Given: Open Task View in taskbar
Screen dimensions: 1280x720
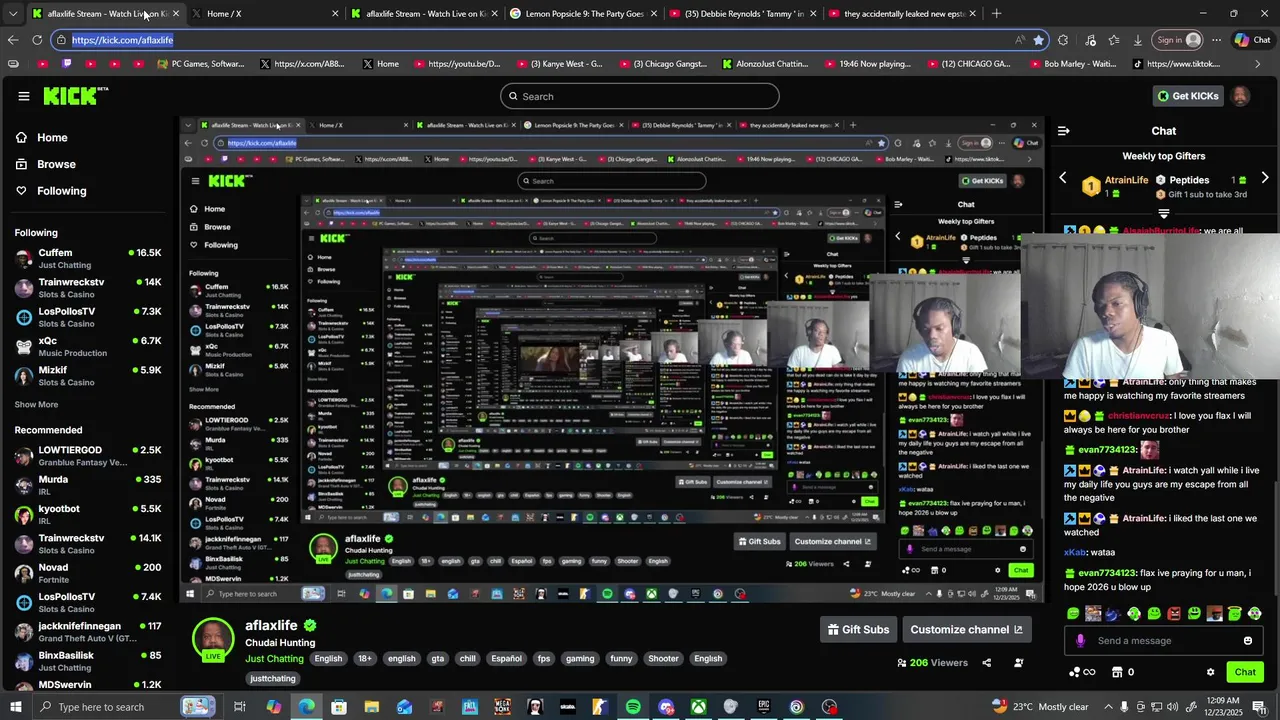Looking at the screenshot, I should point(241,707).
